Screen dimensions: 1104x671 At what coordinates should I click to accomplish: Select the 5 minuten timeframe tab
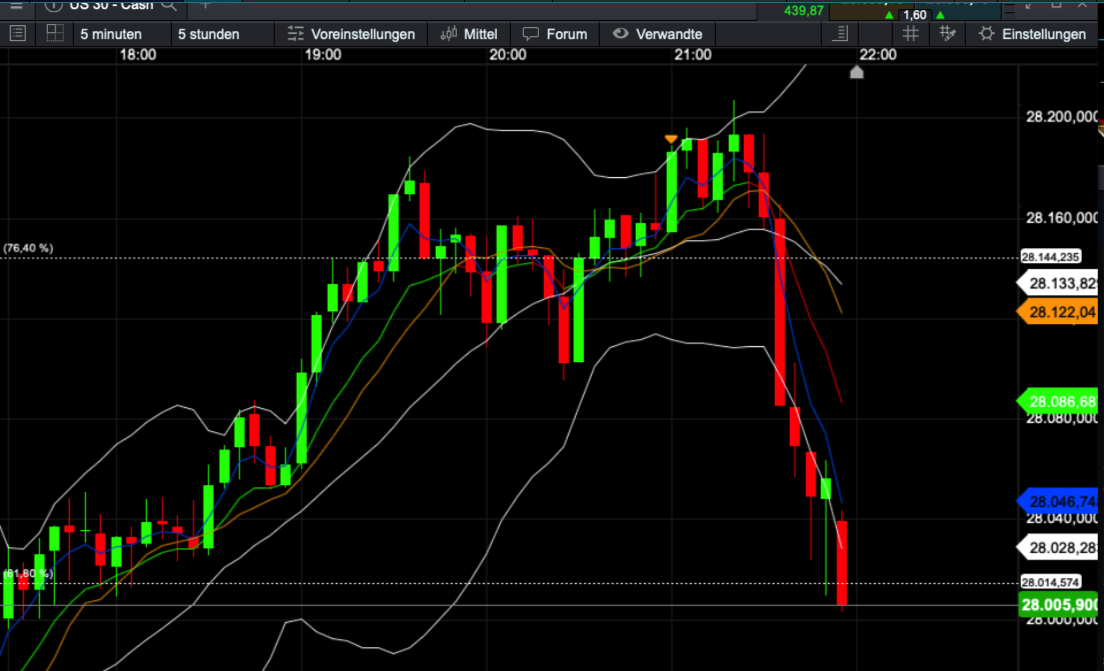[113, 33]
